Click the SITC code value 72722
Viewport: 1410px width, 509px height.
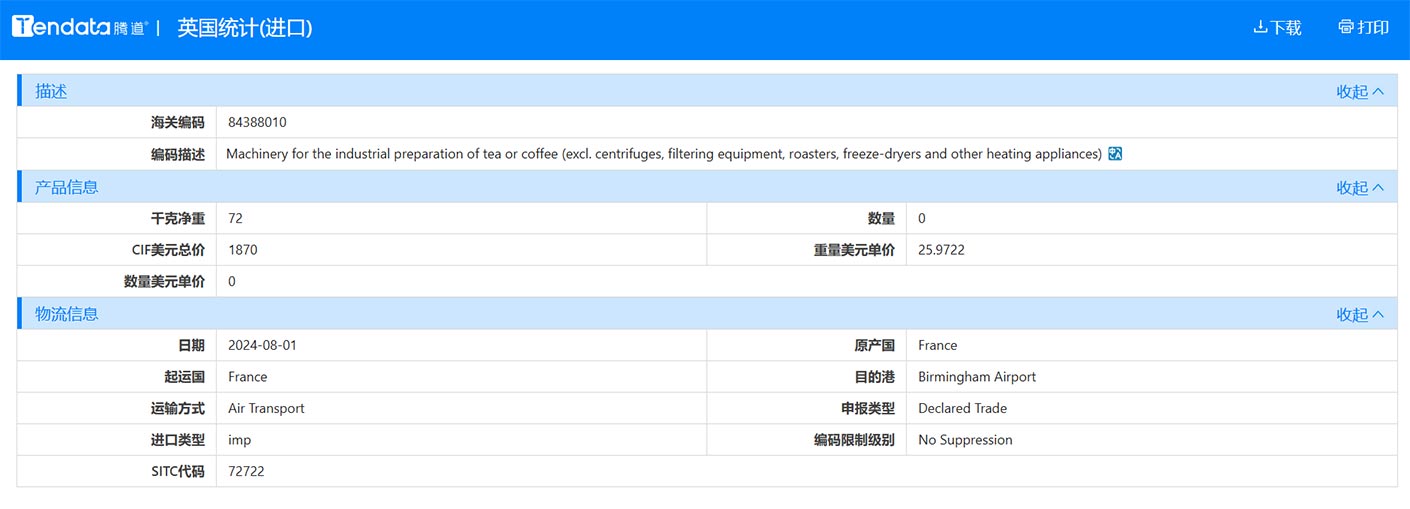click(246, 471)
